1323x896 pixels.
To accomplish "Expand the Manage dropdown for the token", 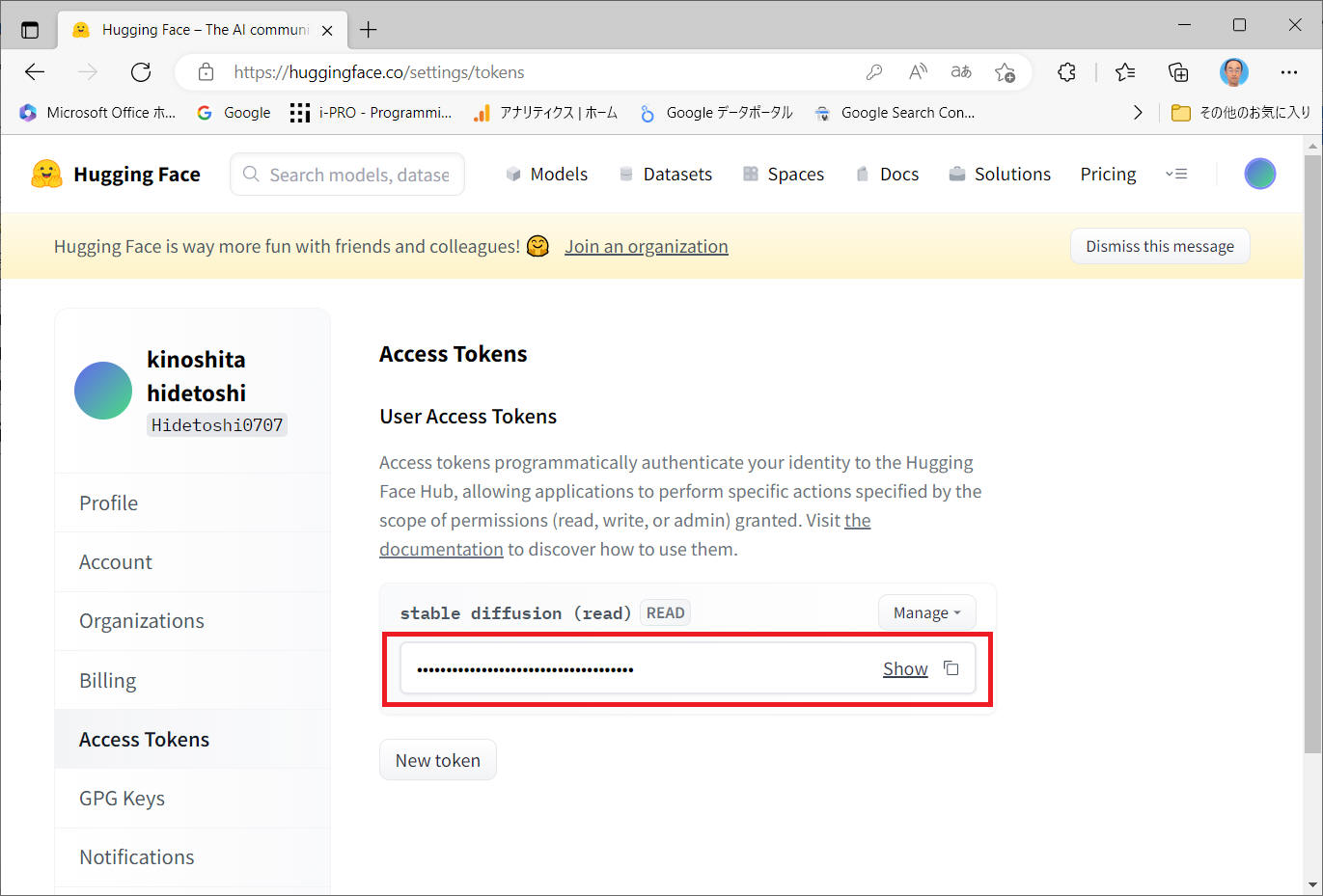I will click(x=926, y=612).
